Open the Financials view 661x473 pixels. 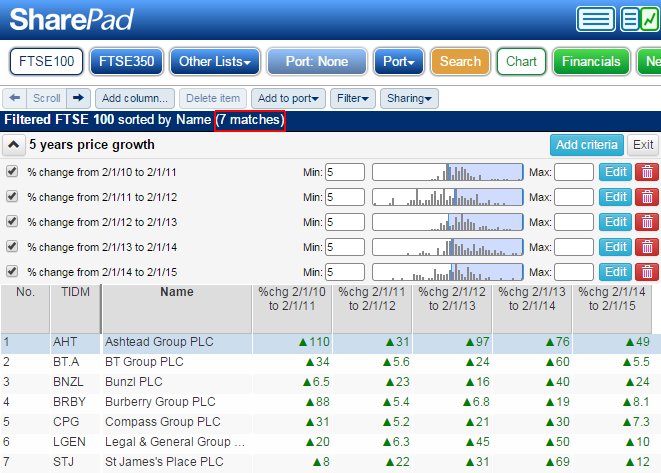(x=591, y=62)
